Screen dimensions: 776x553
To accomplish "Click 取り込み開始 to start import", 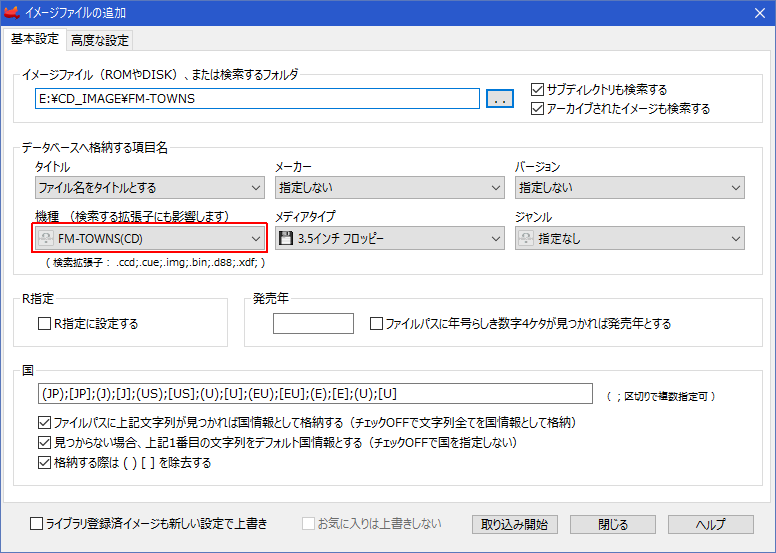I will [x=514, y=524].
